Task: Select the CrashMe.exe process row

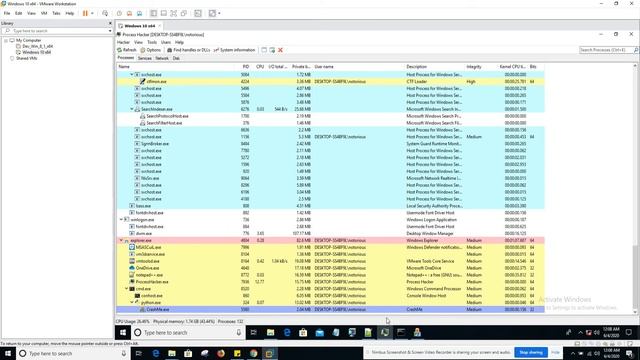Action: click(330, 309)
